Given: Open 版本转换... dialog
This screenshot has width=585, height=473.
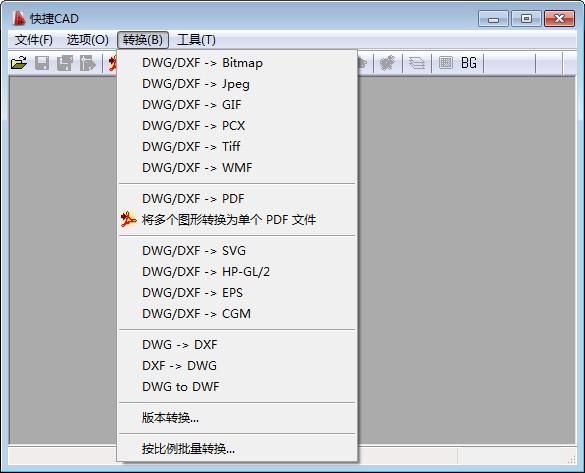Looking at the screenshot, I should 237,418.
